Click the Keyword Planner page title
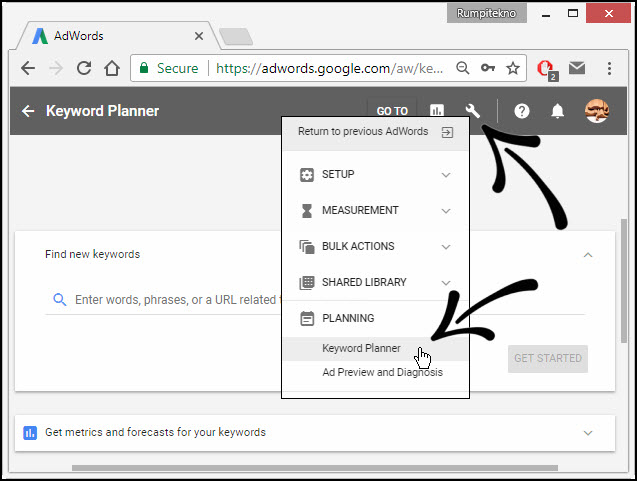This screenshot has width=637, height=481. (x=102, y=111)
